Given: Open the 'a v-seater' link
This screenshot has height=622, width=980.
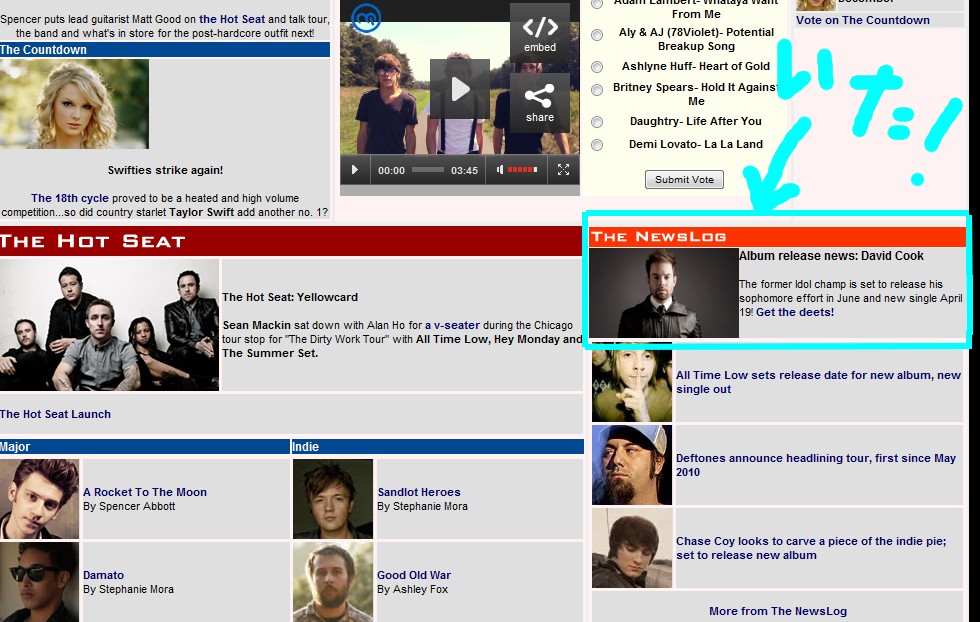Looking at the screenshot, I should point(452,325).
